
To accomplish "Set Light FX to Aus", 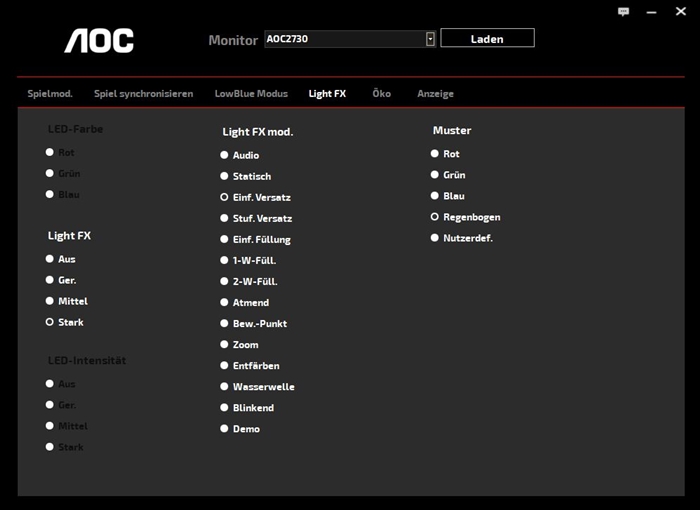I will coord(60,259).
